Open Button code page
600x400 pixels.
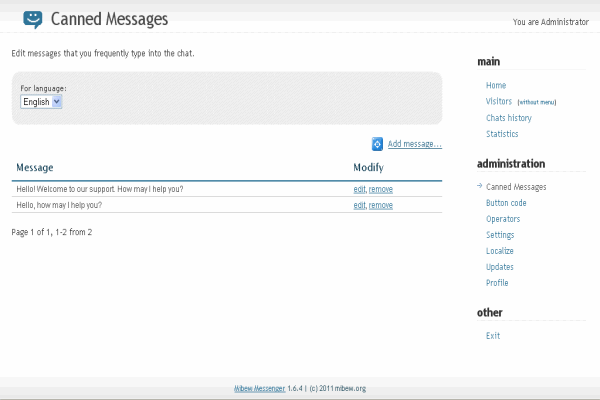click(x=506, y=203)
